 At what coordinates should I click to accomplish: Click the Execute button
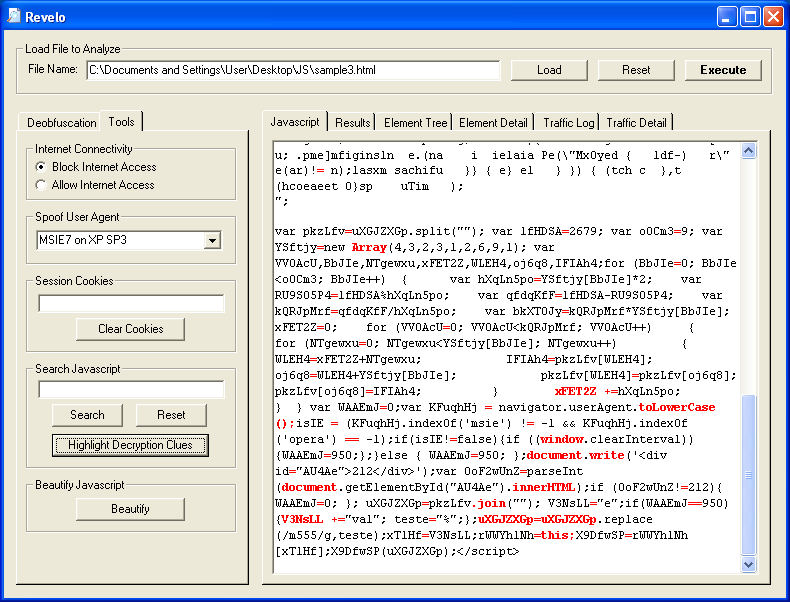click(x=723, y=70)
